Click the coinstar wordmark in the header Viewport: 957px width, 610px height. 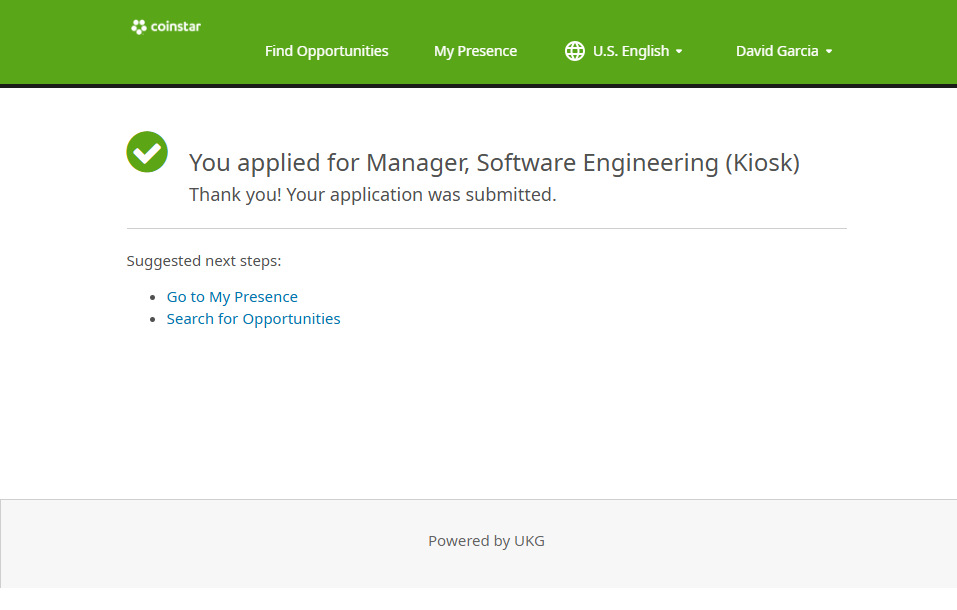coord(176,27)
